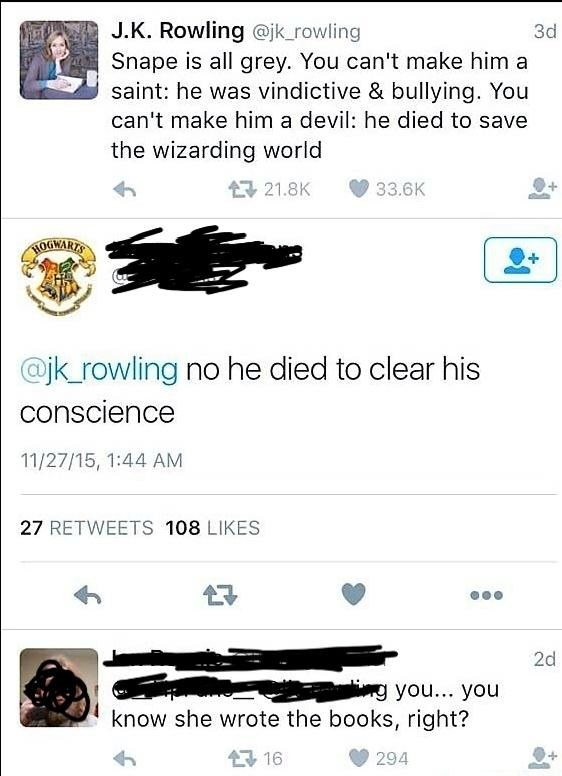Reply to the 'clear his conscience' tweet
Viewport: 562px width, 776px height.
[x=88, y=595]
